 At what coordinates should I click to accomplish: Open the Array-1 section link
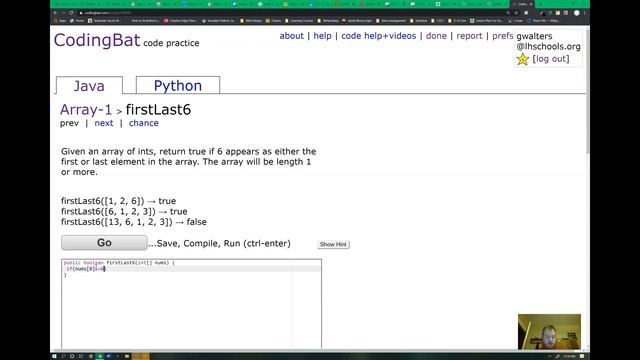pyautogui.click(x=86, y=109)
